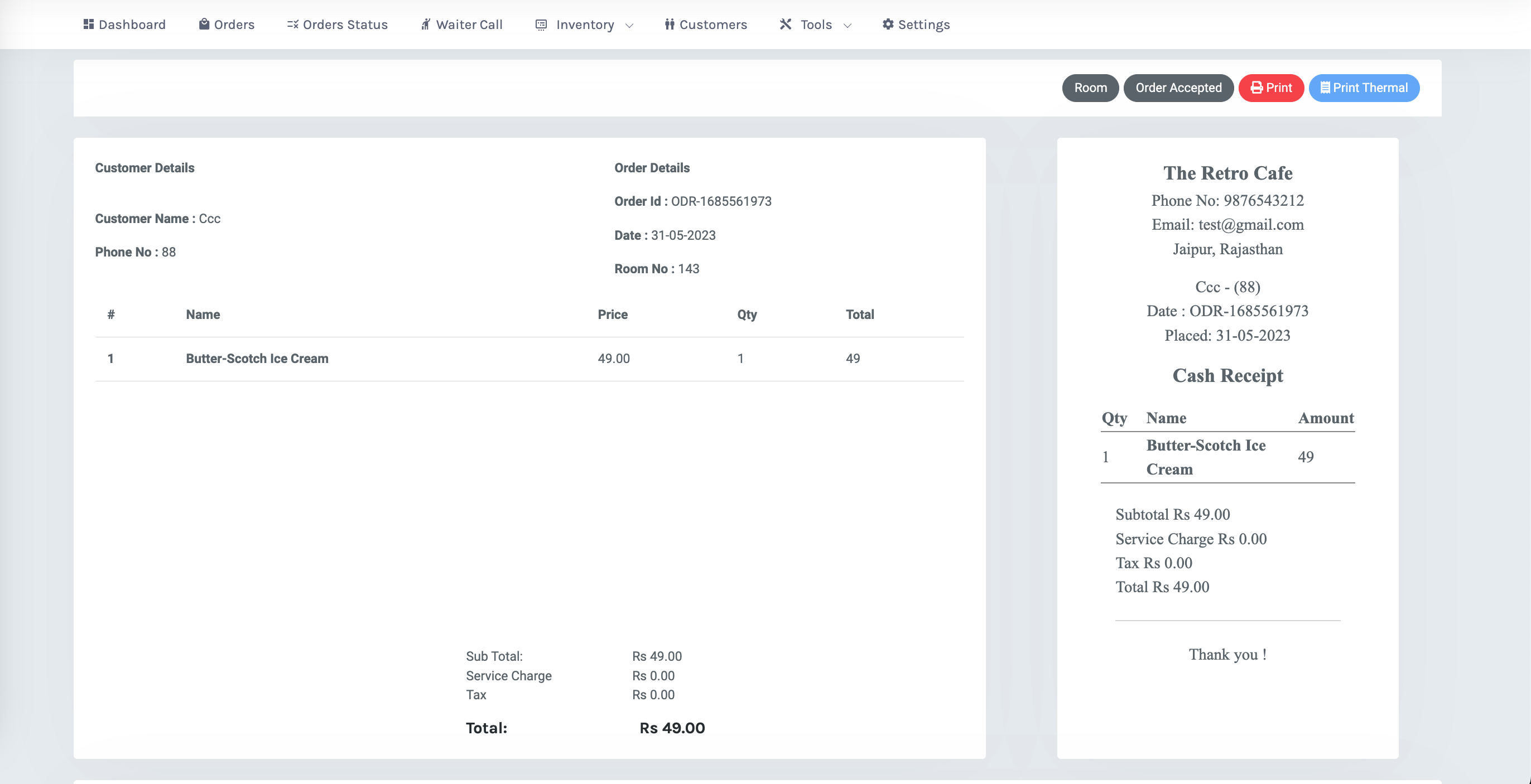Enable or disable order accepted toggle
1531x784 pixels.
click(1179, 88)
